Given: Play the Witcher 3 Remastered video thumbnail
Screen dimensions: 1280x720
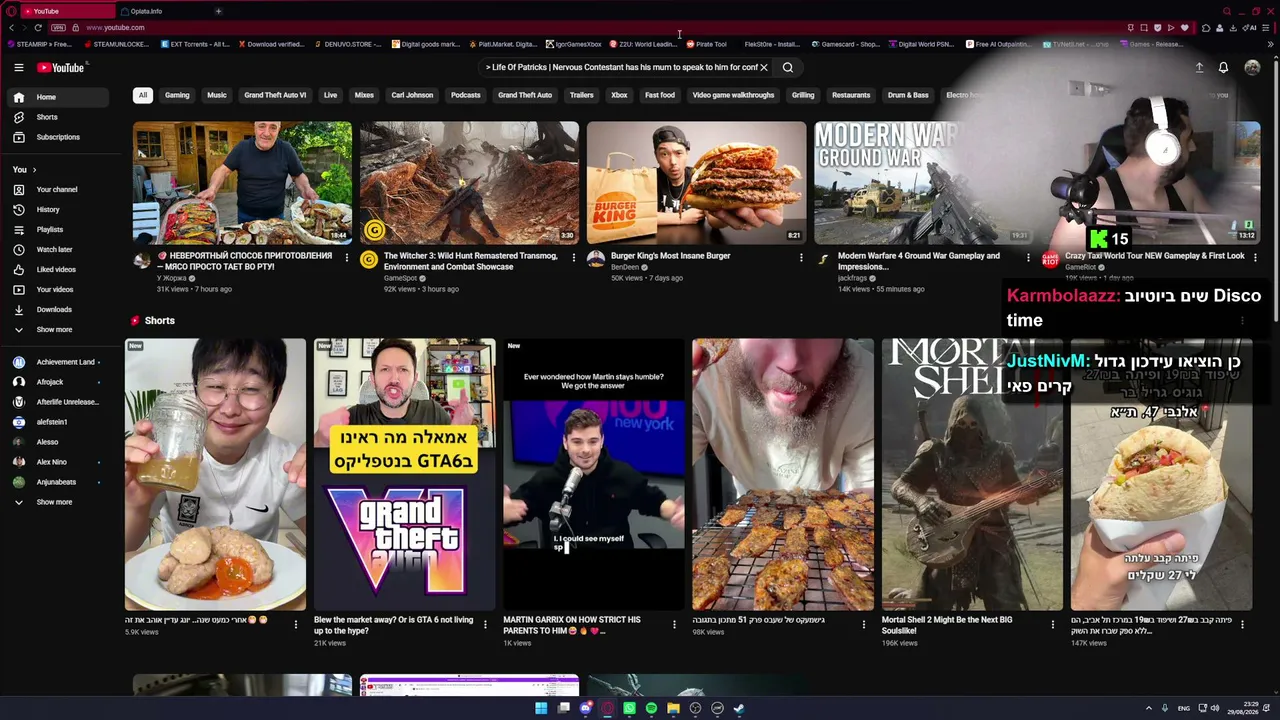Looking at the screenshot, I should (469, 183).
